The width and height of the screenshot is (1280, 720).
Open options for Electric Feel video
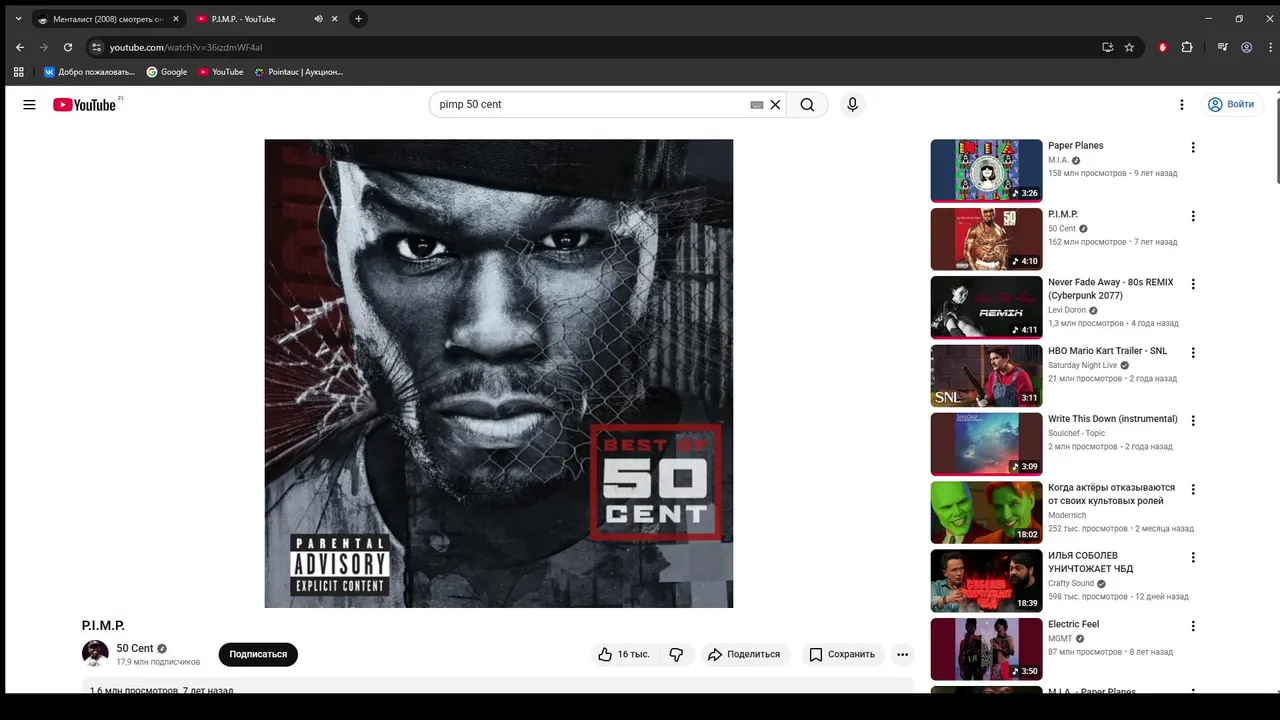point(1192,626)
